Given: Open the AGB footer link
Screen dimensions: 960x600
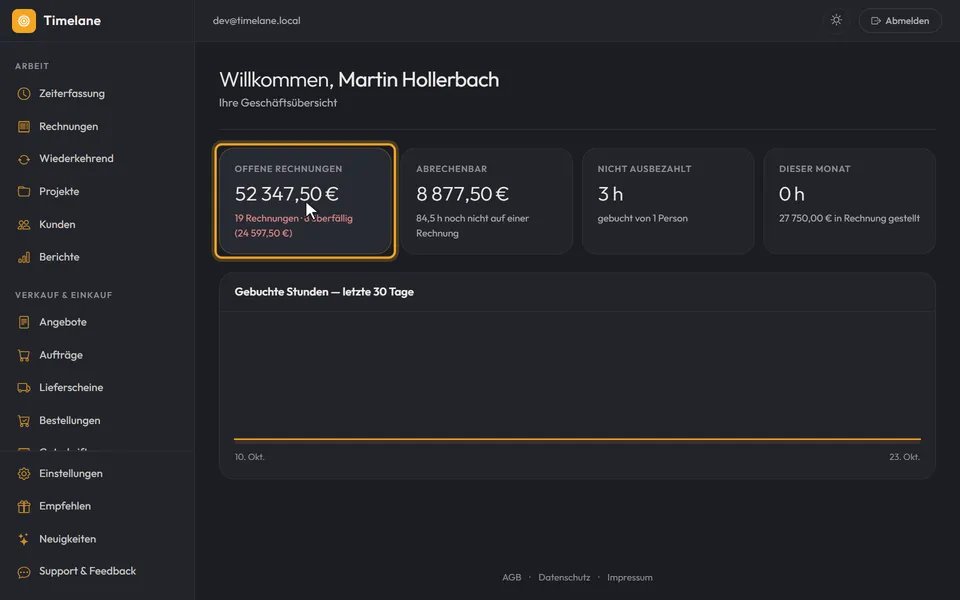Looking at the screenshot, I should 512,577.
